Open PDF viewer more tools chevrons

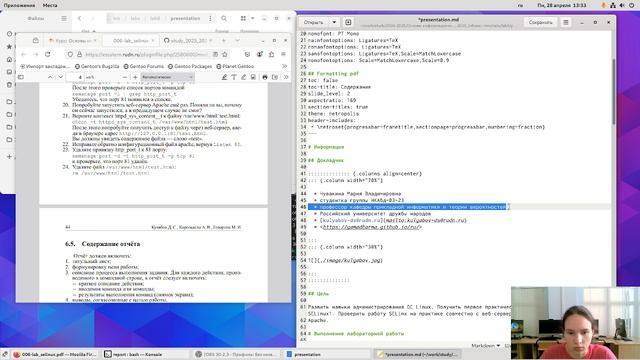285,77
